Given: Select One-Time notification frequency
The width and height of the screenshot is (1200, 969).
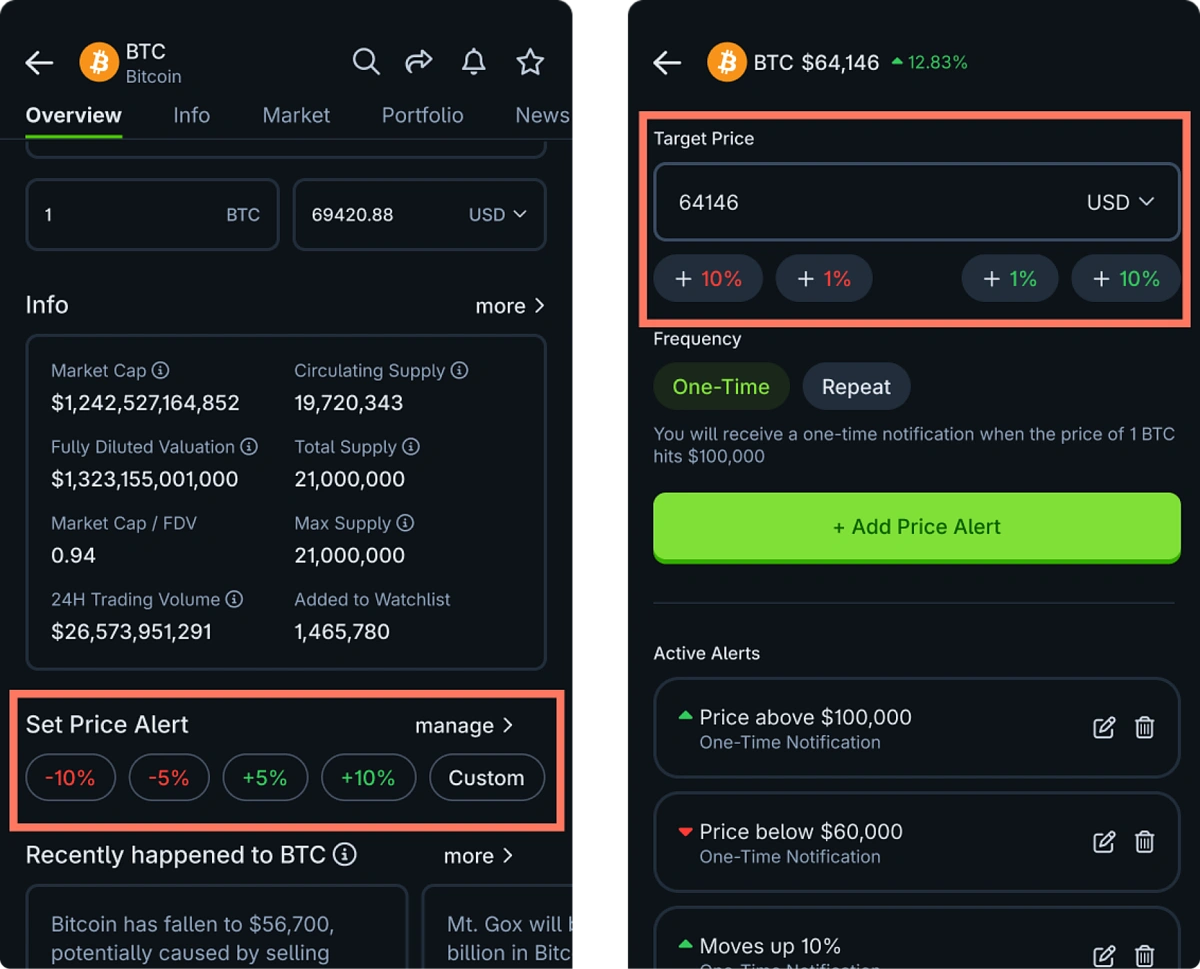Looking at the screenshot, I should [721, 386].
